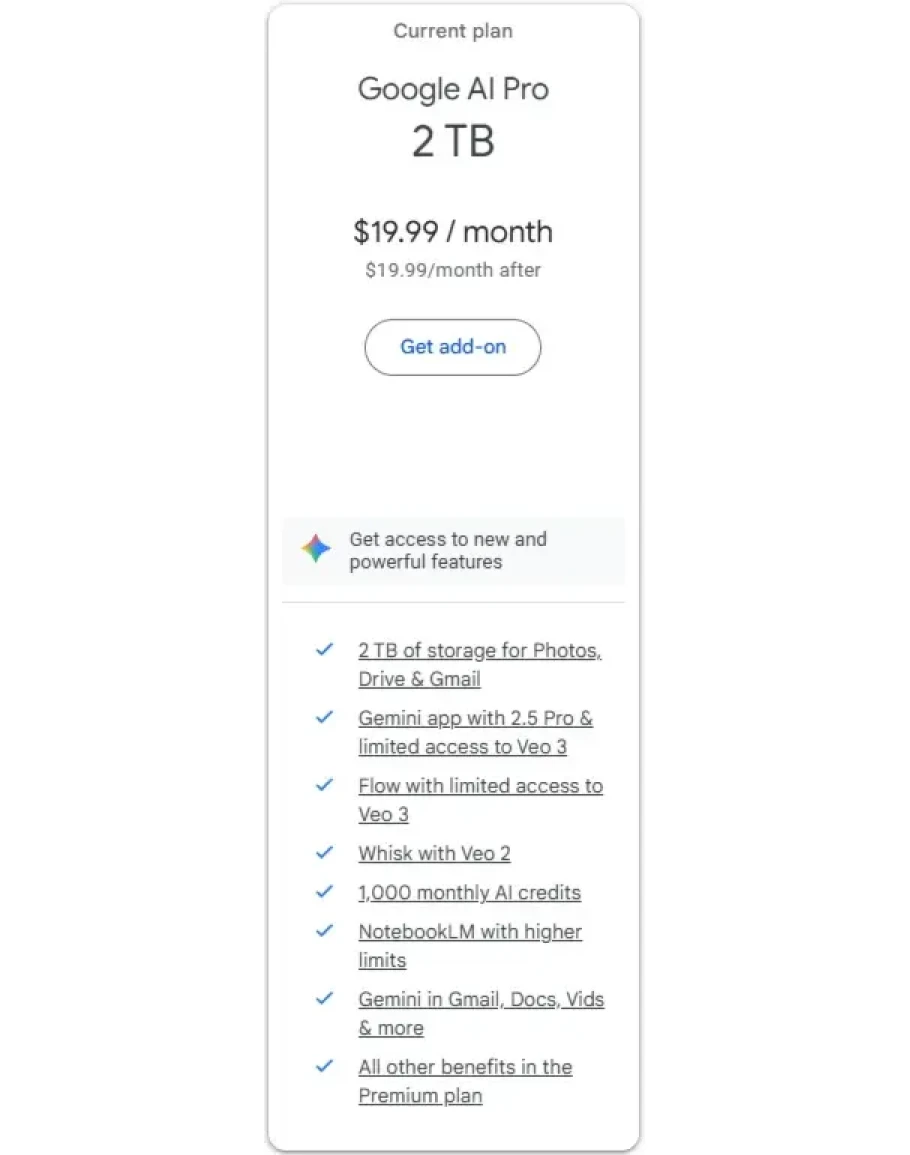Click checkmark beside 1,000 monthly AI credits
The height and width of the screenshot is (1155, 910).
324,892
